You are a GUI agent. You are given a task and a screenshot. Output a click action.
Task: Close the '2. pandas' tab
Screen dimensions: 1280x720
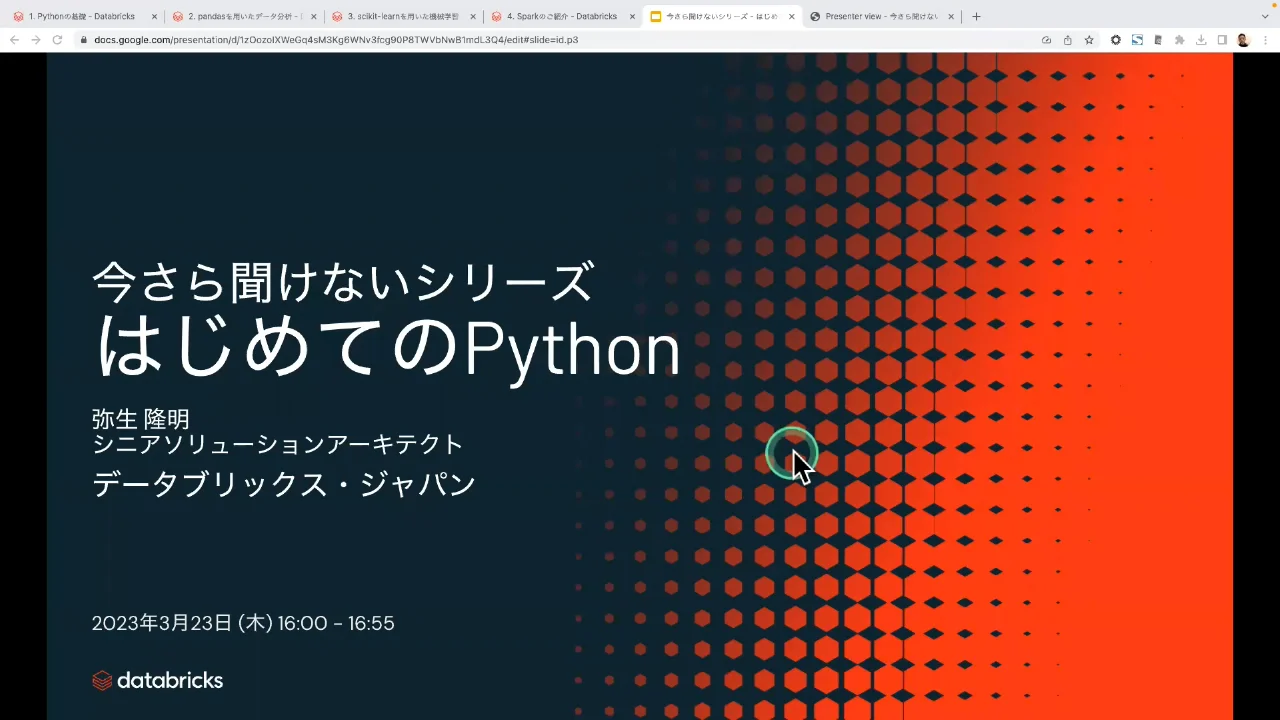click(x=313, y=16)
